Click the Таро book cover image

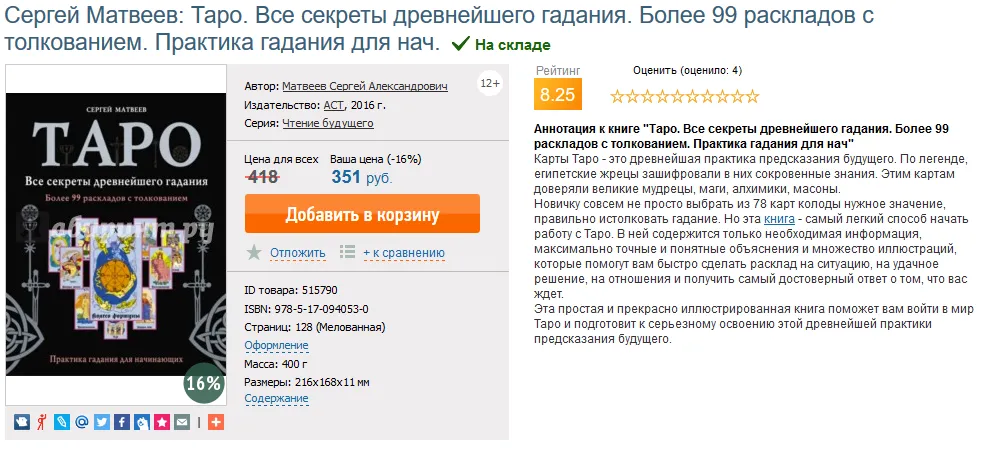click(115, 235)
